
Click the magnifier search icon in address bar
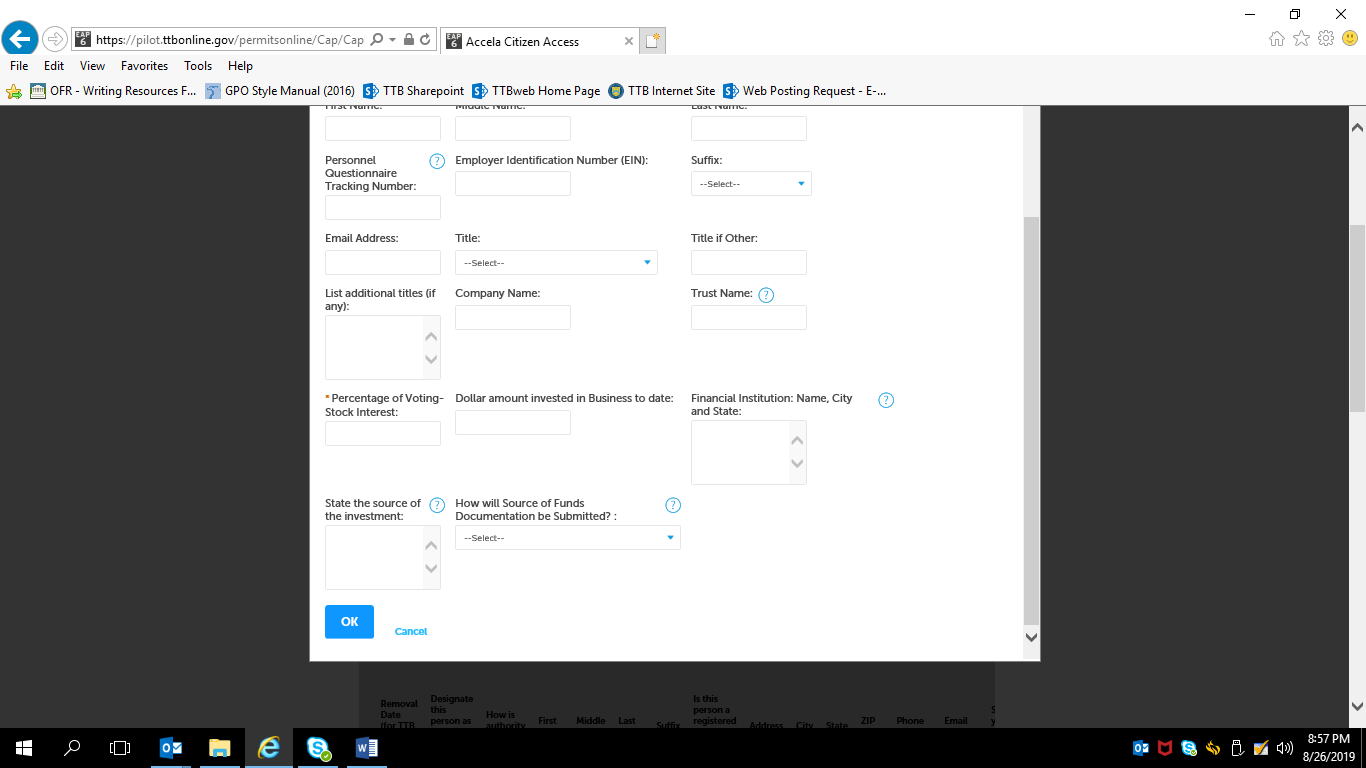point(376,40)
